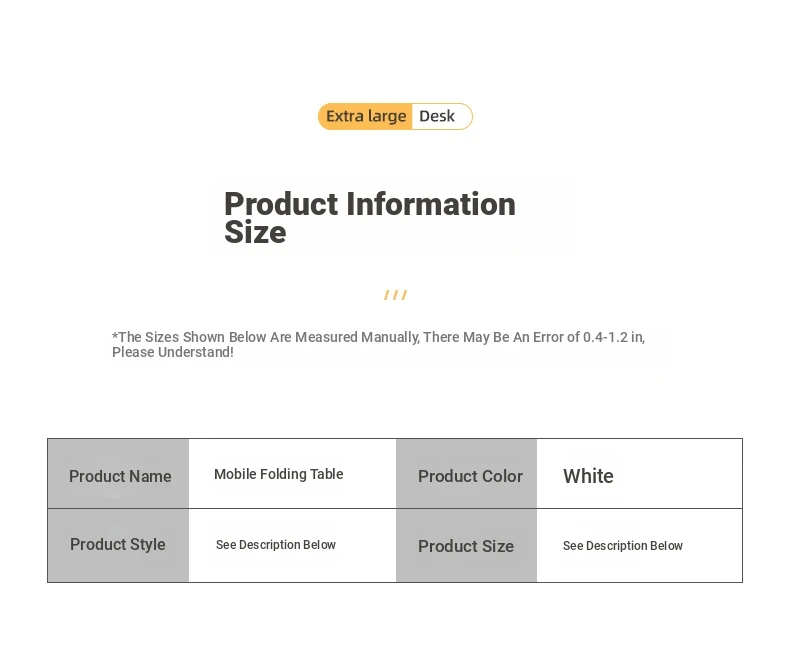Click the word "Manually" in the note
This screenshot has width=790, height=657.
pyautogui.click(x=388, y=337)
